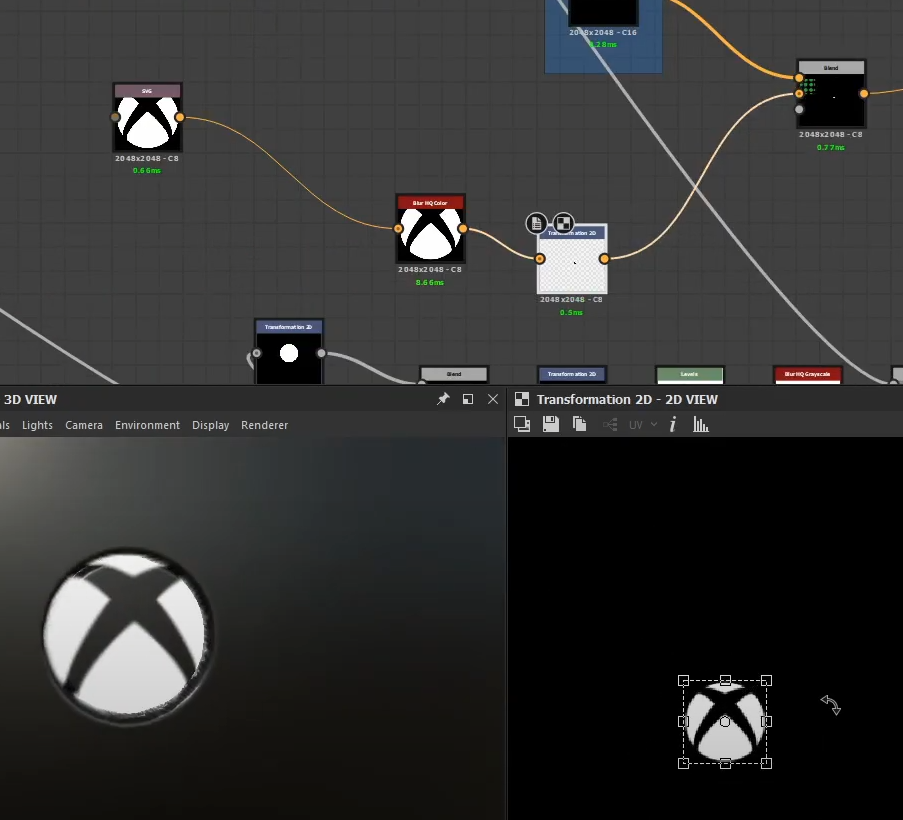Click the 3D VIEW maximize panel icon
The width and height of the screenshot is (903, 820).
(468, 398)
